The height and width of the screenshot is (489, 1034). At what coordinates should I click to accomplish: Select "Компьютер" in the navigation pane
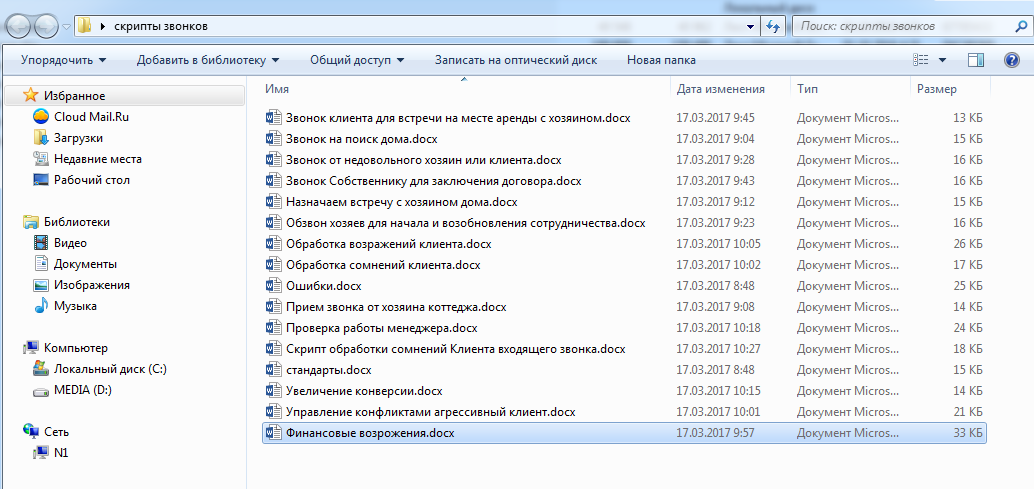point(75,348)
